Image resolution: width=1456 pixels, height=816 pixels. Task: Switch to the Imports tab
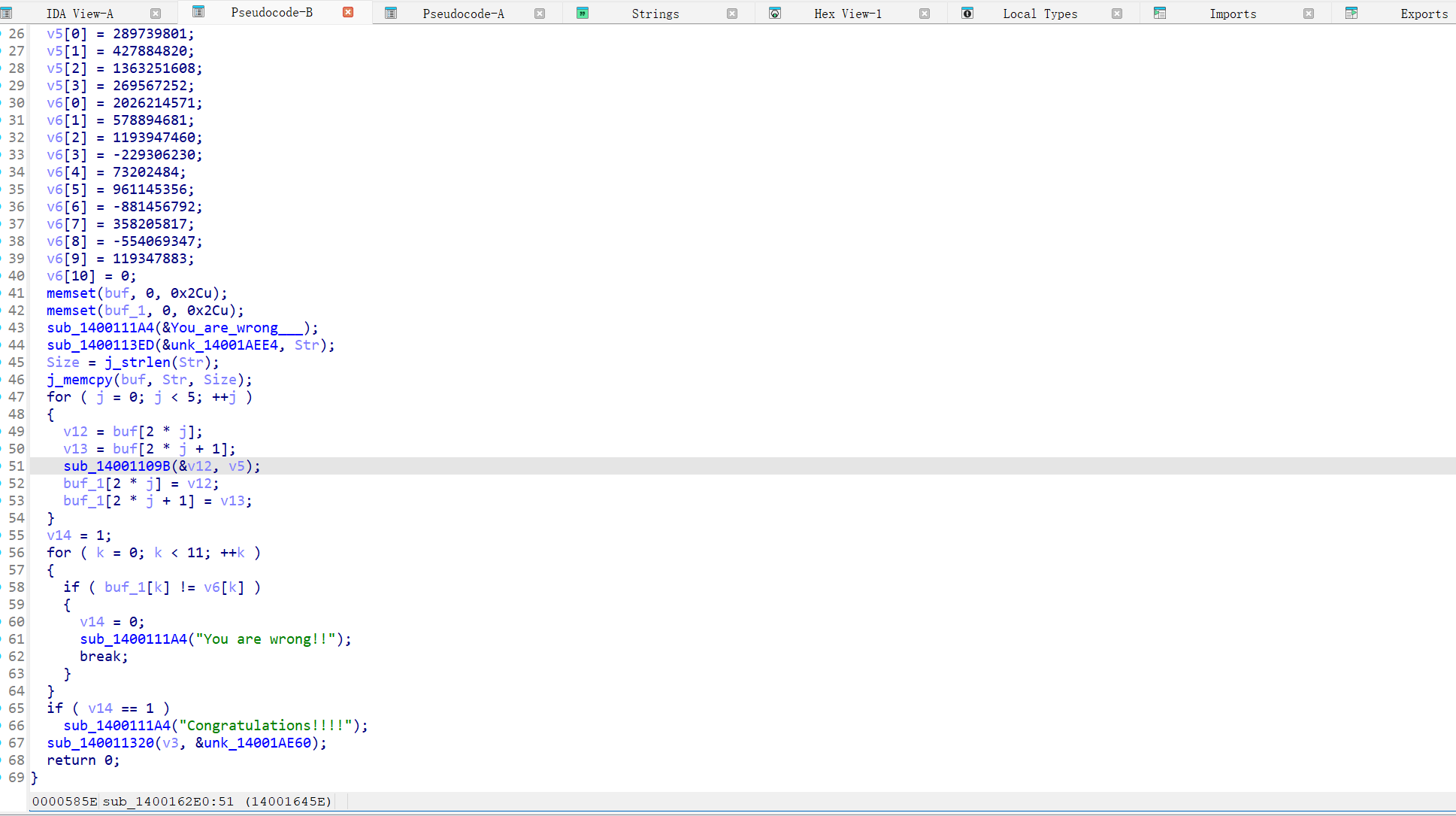(x=1232, y=14)
